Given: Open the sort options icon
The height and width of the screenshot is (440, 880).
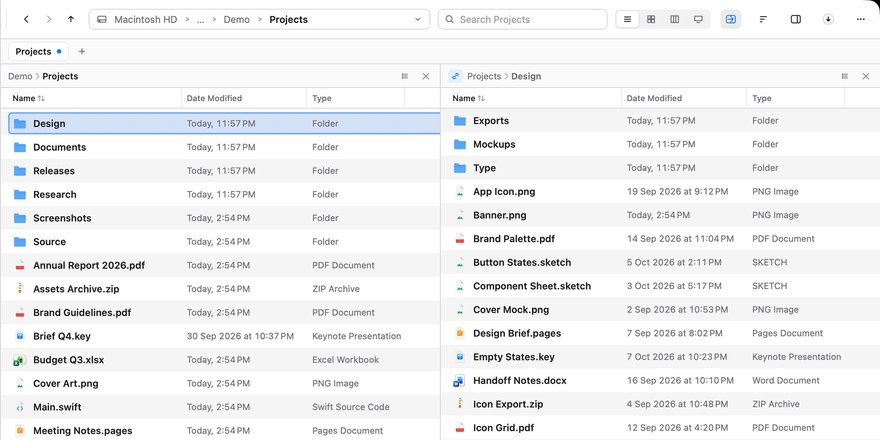Looking at the screenshot, I should tap(763, 19).
